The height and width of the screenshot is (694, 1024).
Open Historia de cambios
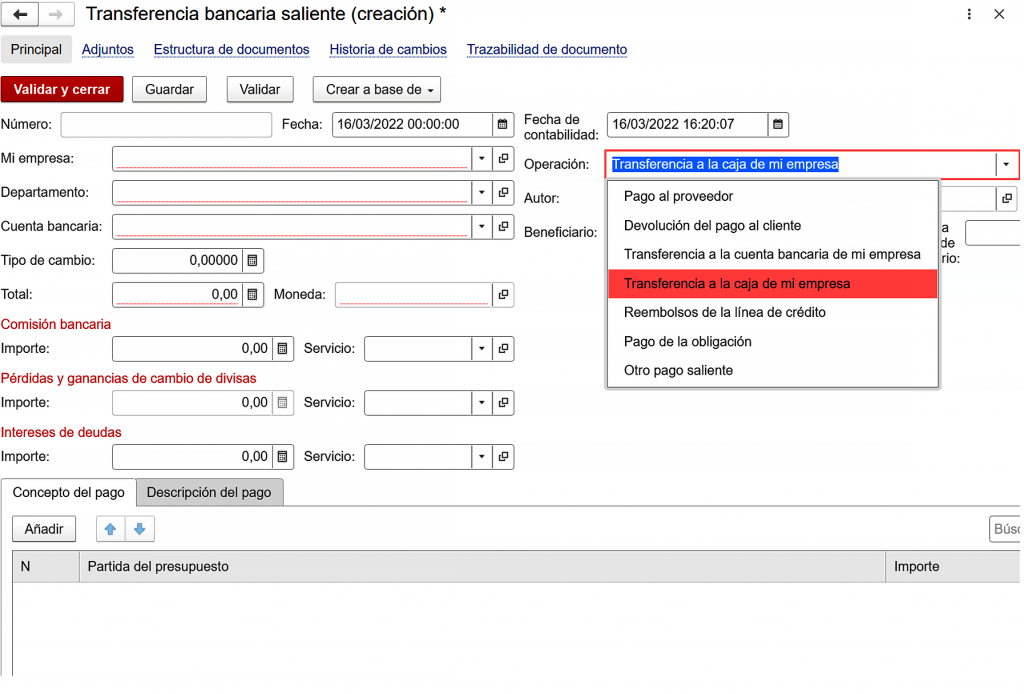click(x=388, y=50)
